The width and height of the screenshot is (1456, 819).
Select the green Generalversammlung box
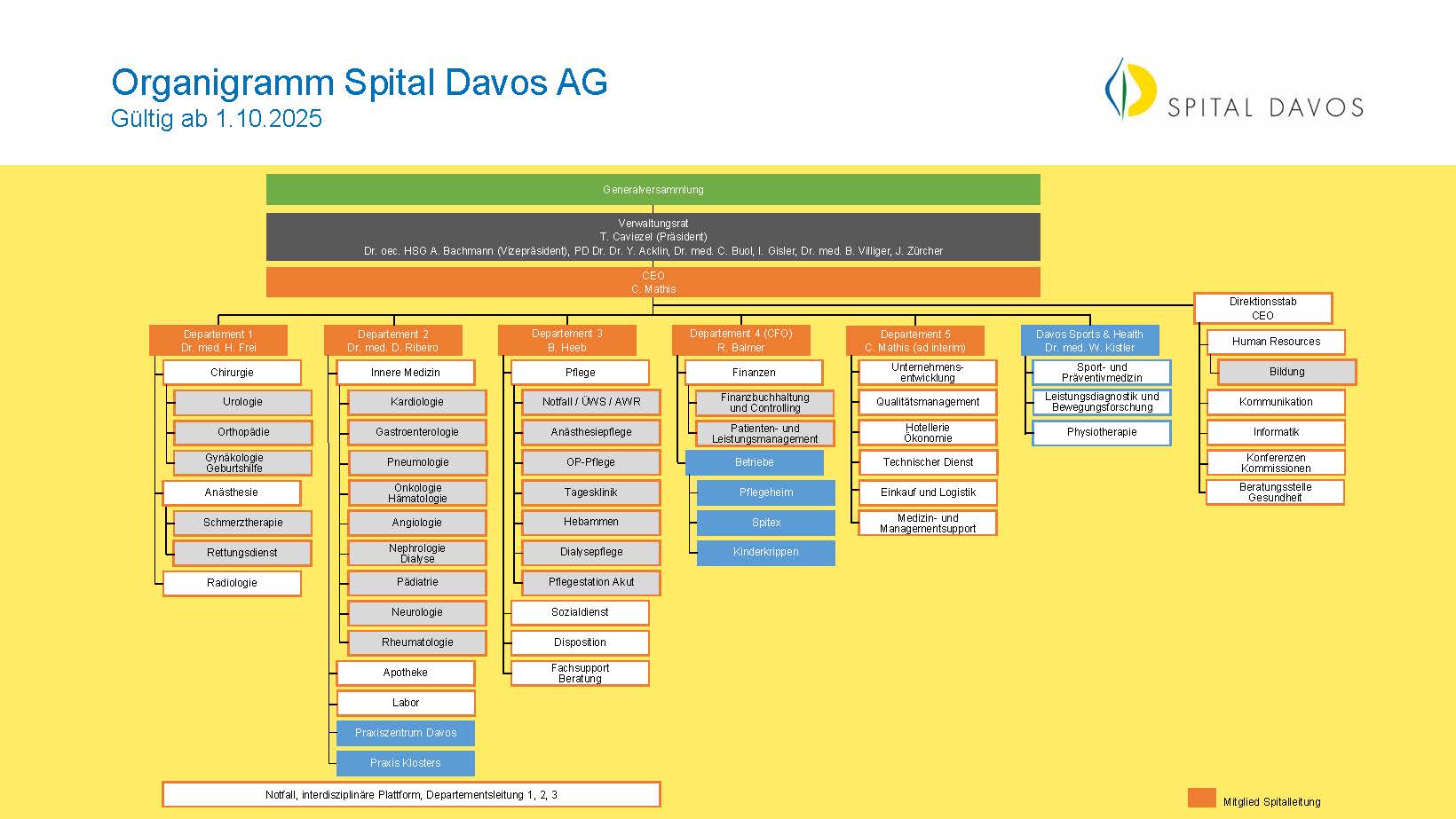coord(653,190)
